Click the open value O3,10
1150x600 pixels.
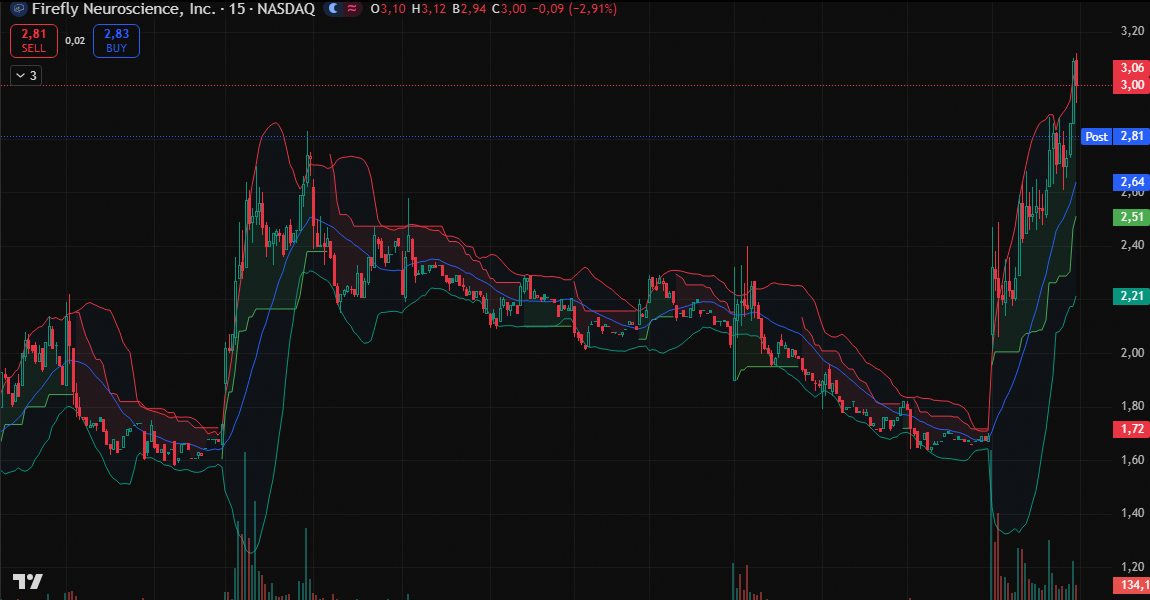click(388, 9)
